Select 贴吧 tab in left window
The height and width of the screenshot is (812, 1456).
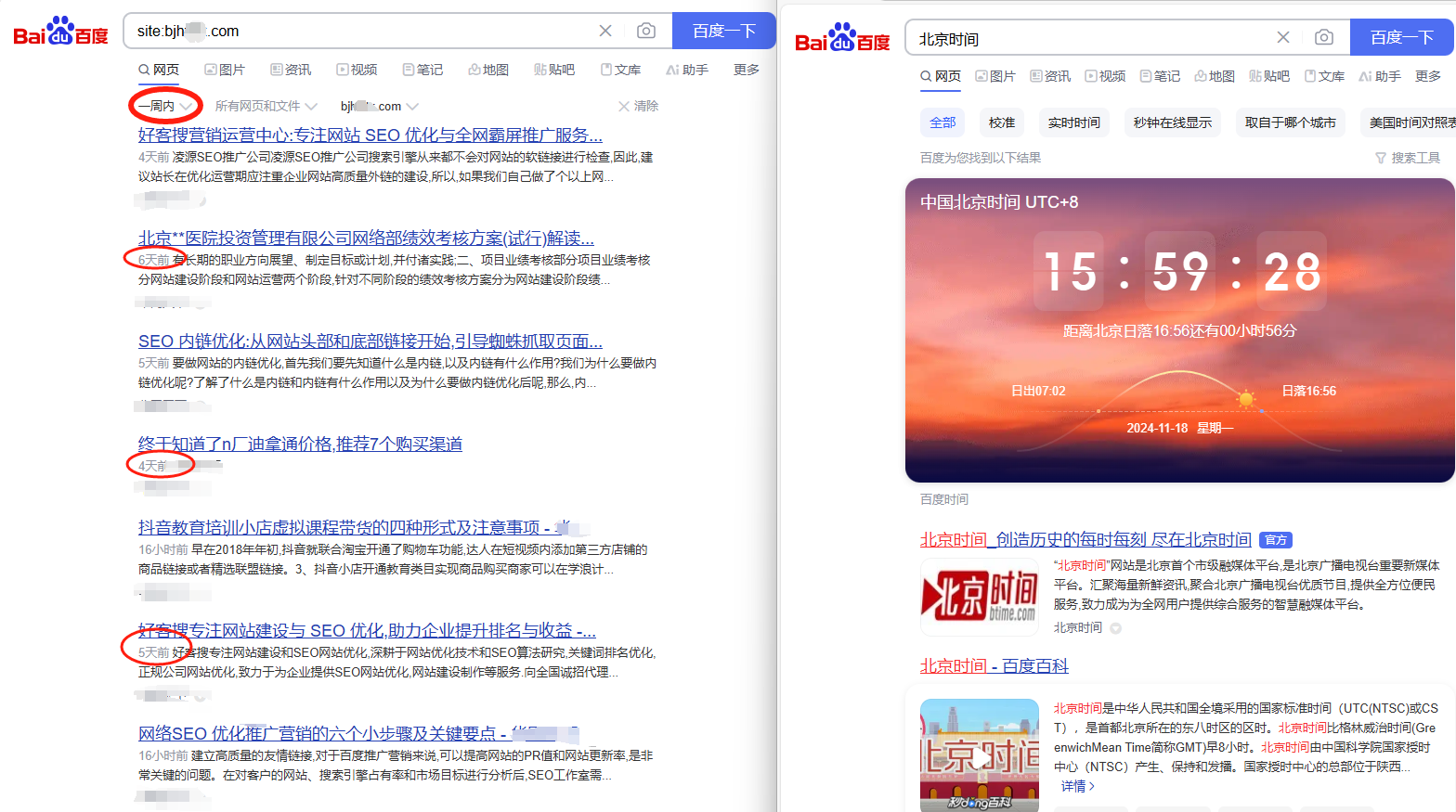554,70
